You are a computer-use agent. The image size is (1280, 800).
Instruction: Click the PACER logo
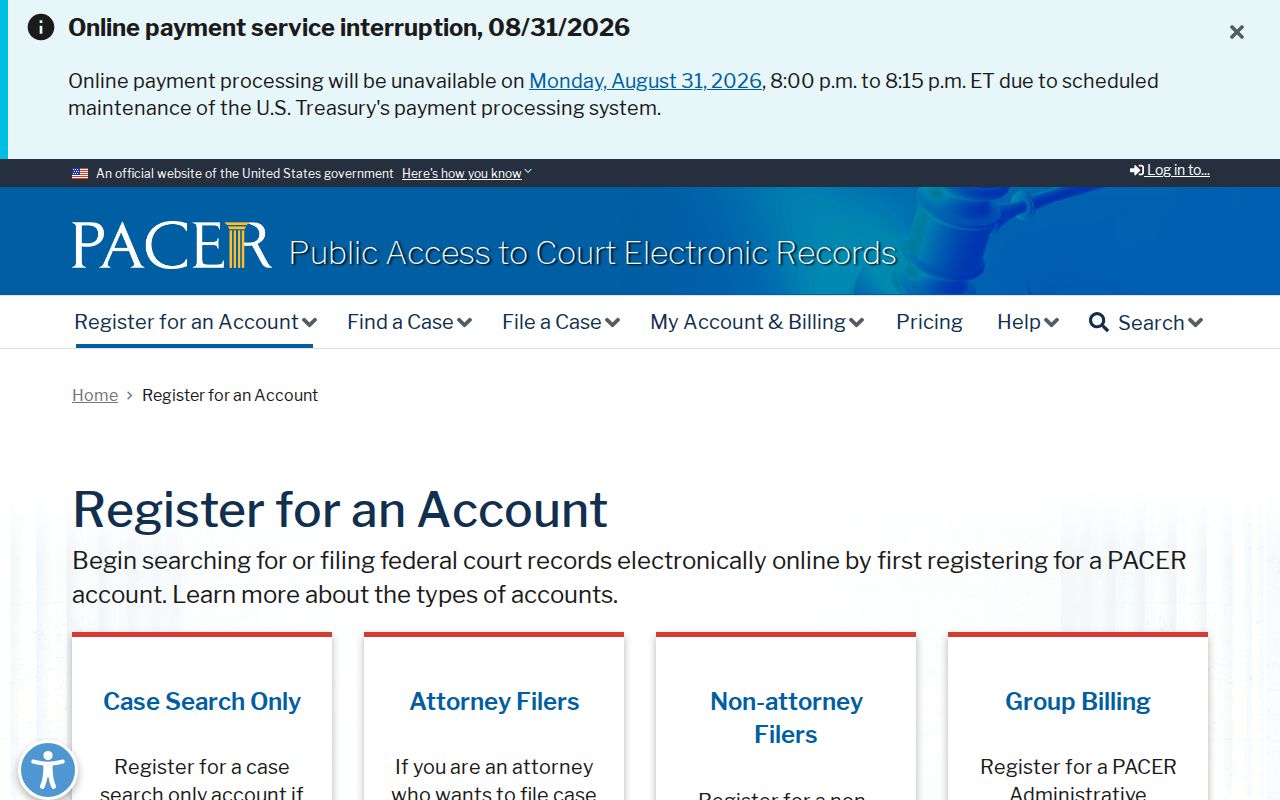pos(172,246)
